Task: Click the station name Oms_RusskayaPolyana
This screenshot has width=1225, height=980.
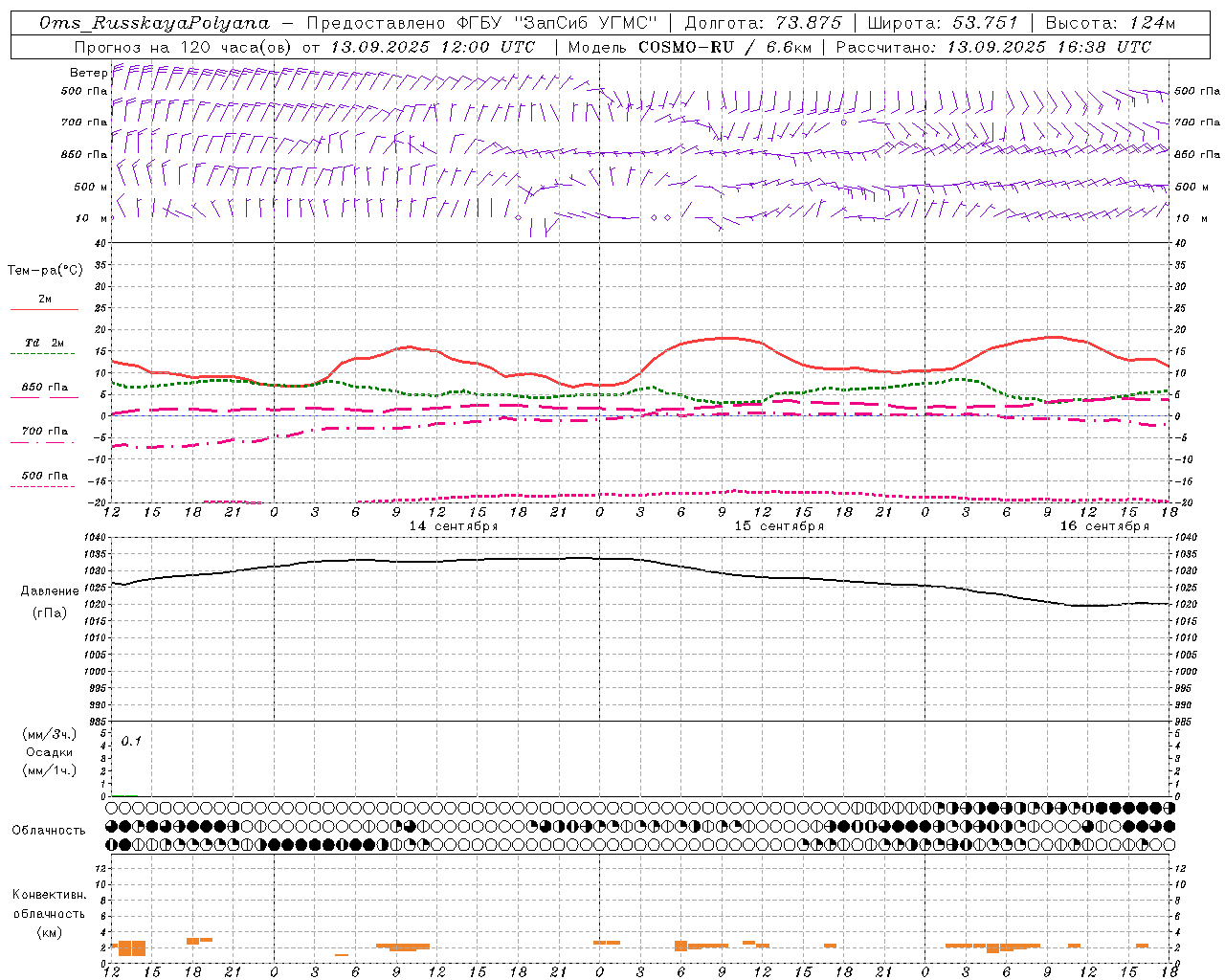Action: click(x=155, y=23)
